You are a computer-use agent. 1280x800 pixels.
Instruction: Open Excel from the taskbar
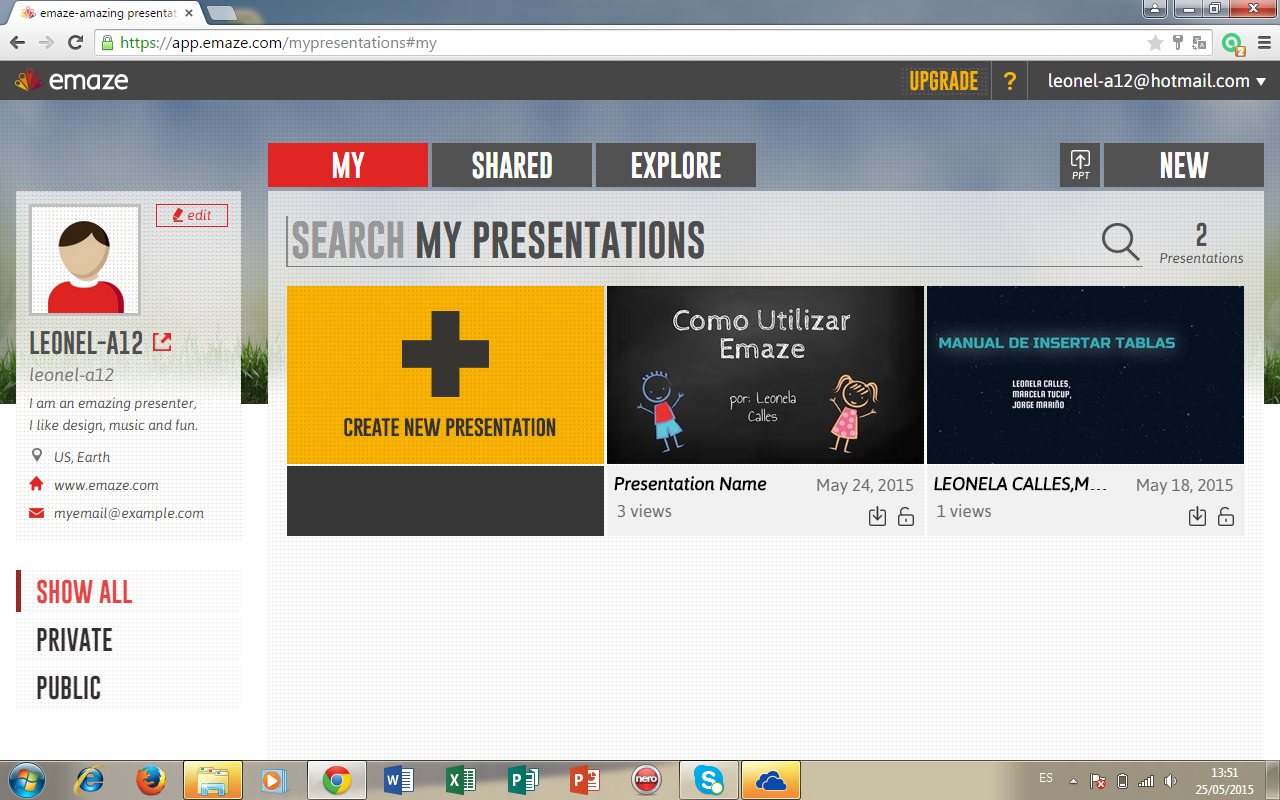[460, 780]
